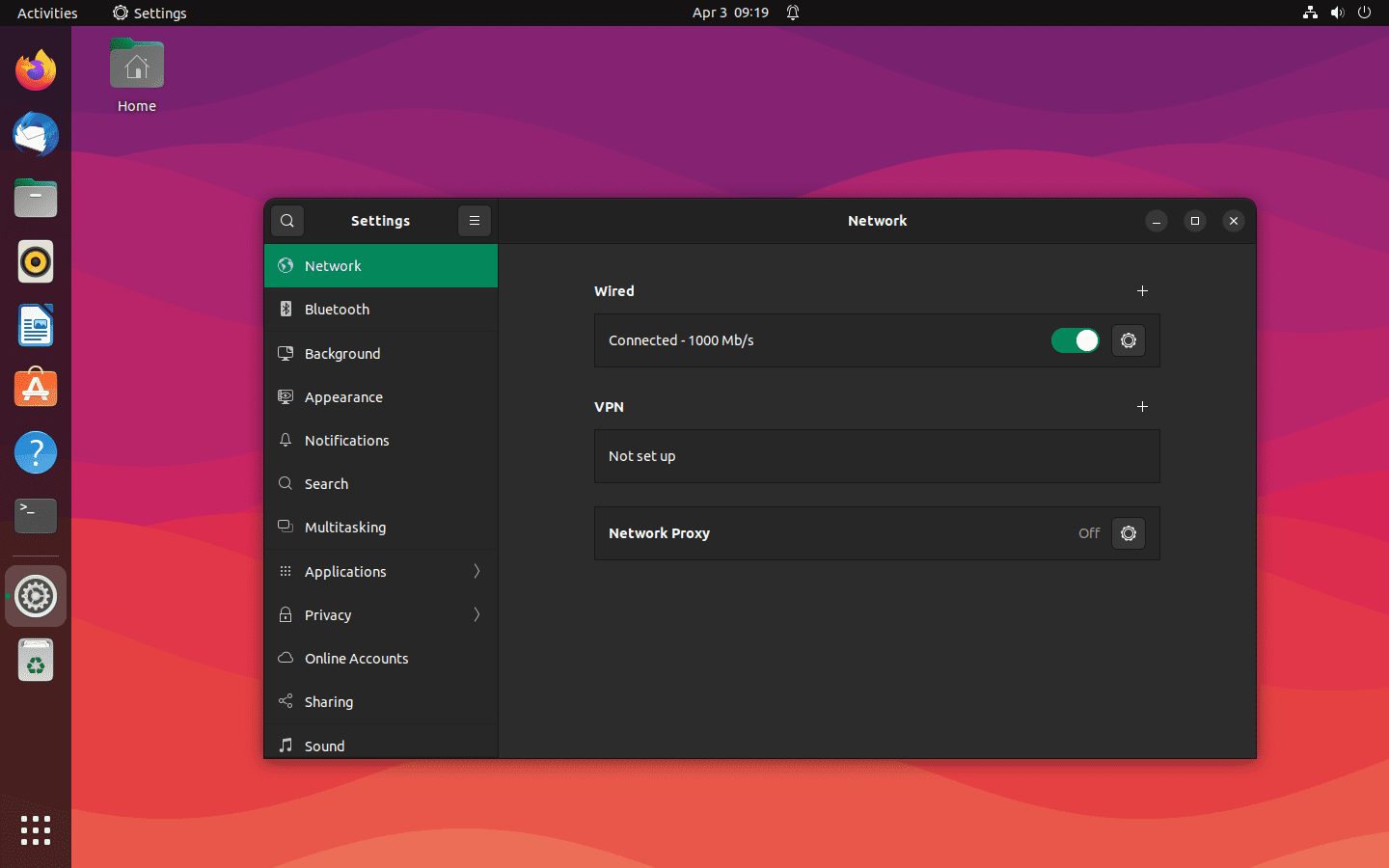Open Online Accounts settings panel
This screenshot has width=1389, height=868.
(381, 659)
